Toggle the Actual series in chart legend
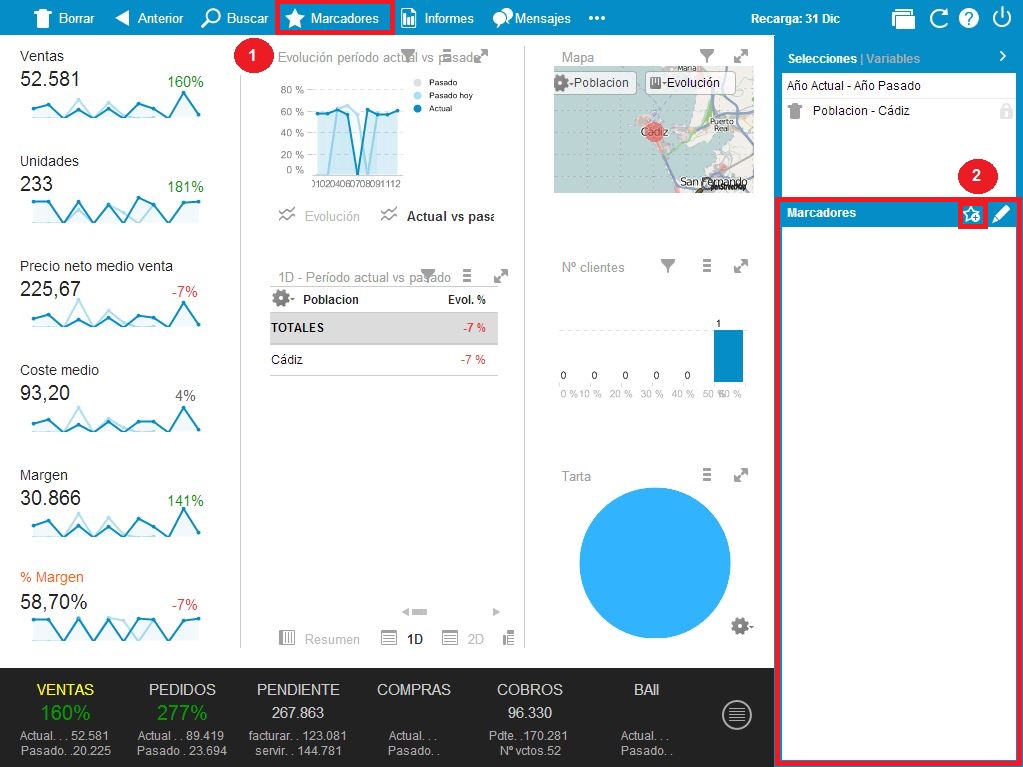Image resolution: width=1023 pixels, height=767 pixels. pyautogui.click(x=418, y=108)
